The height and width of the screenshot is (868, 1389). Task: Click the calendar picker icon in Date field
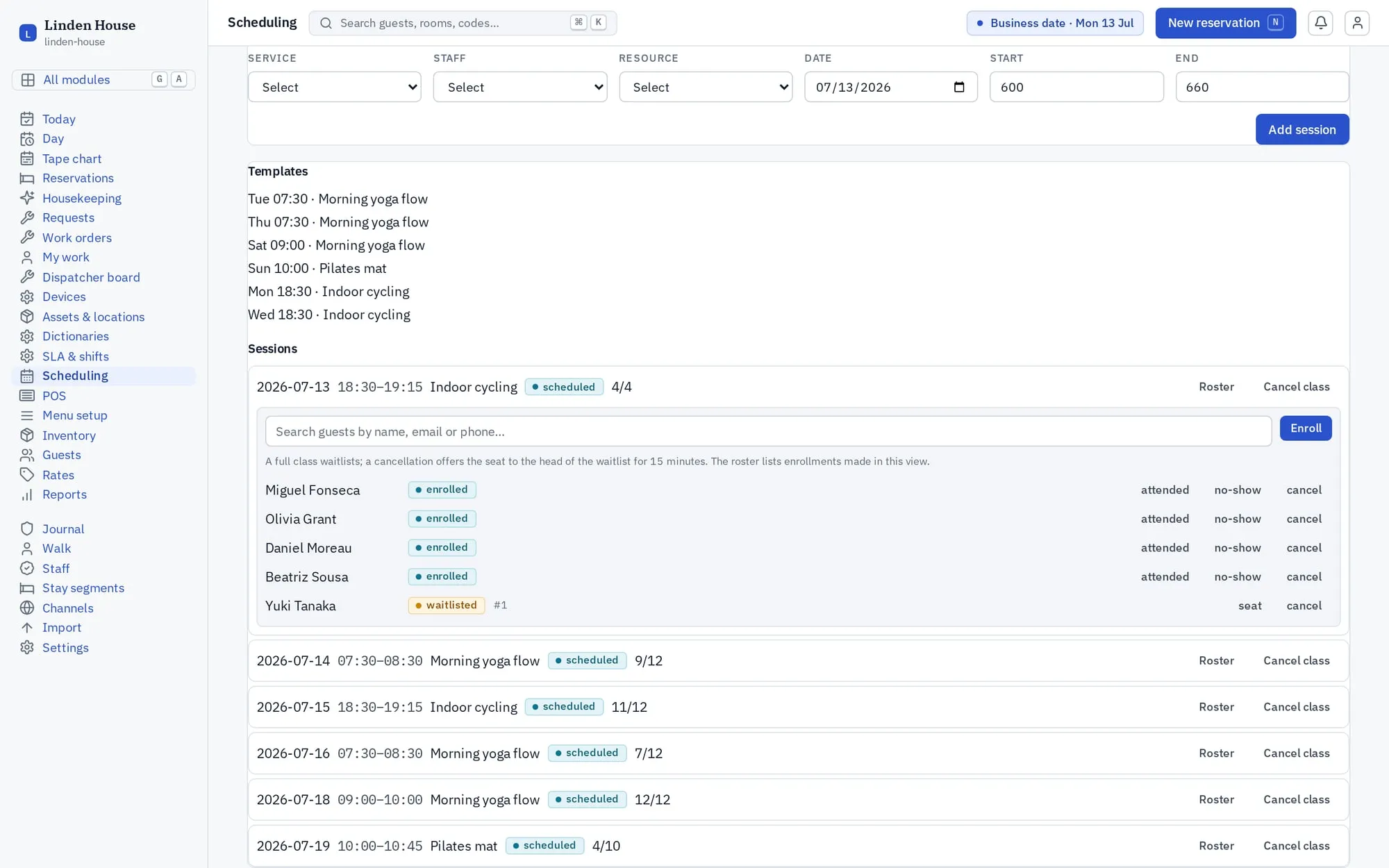(x=959, y=87)
